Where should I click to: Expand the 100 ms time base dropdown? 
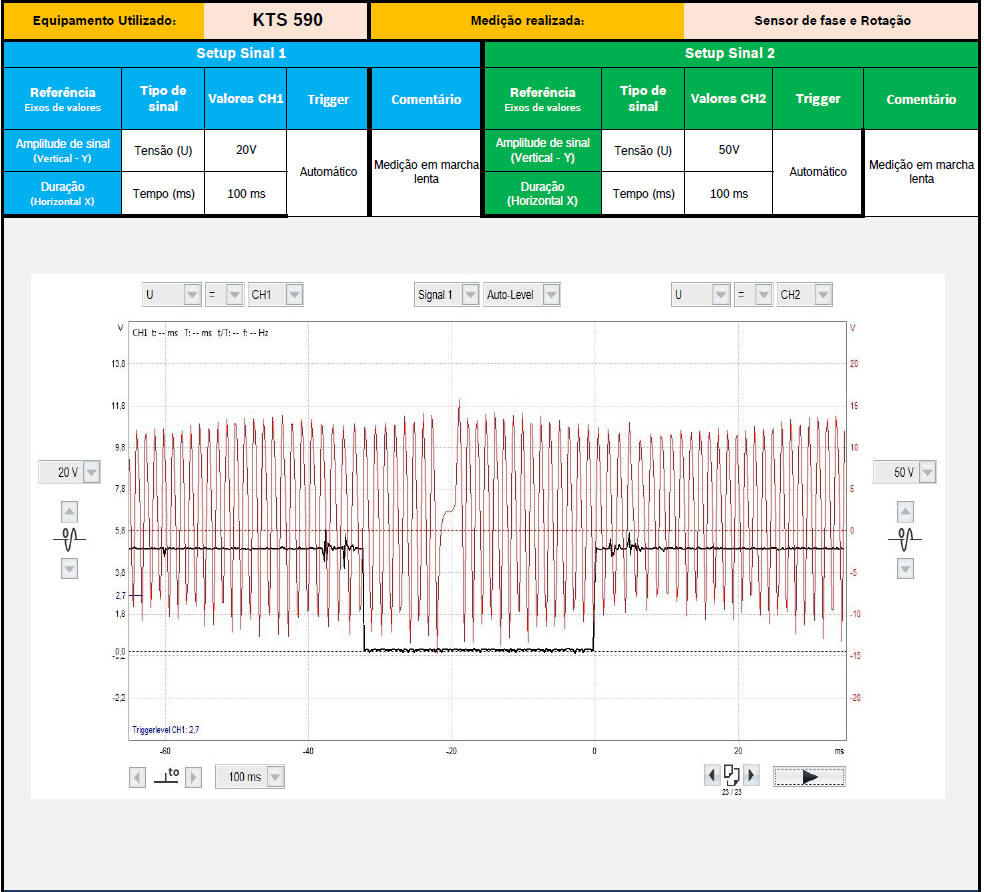coord(274,777)
